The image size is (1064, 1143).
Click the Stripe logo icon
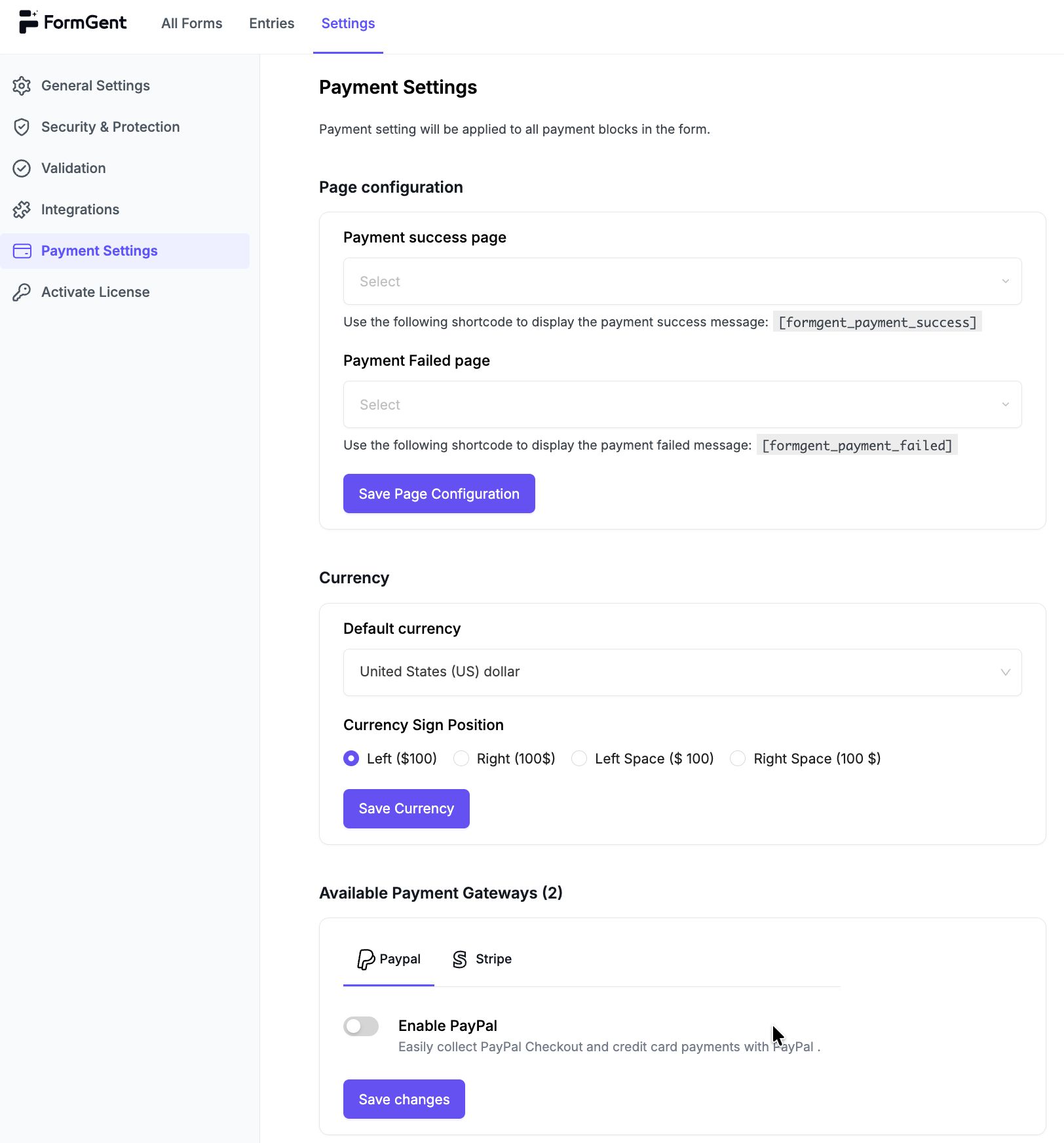click(460, 959)
